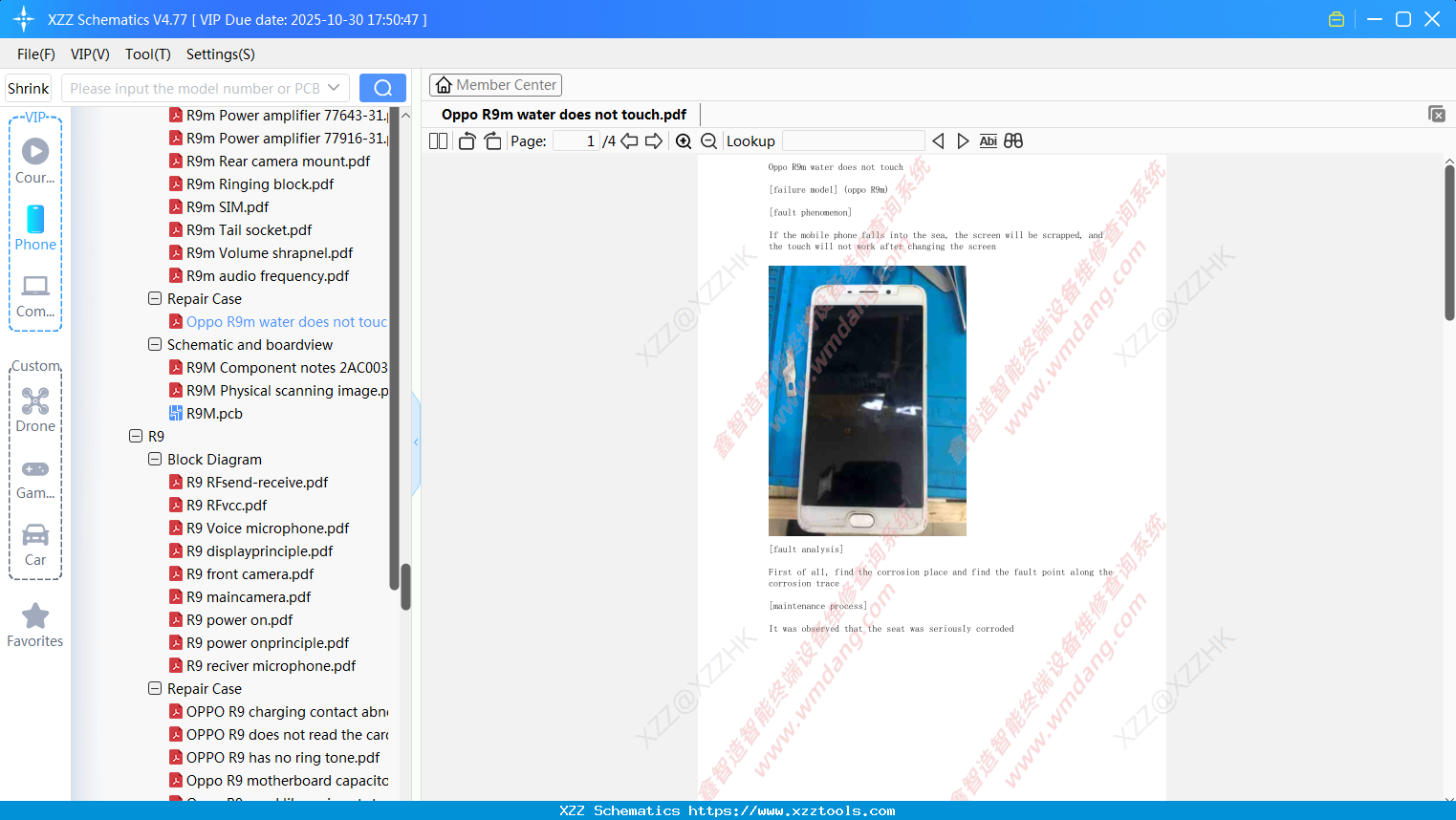
Task: Toggle the Abi whole-word match icon
Action: point(989,141)
